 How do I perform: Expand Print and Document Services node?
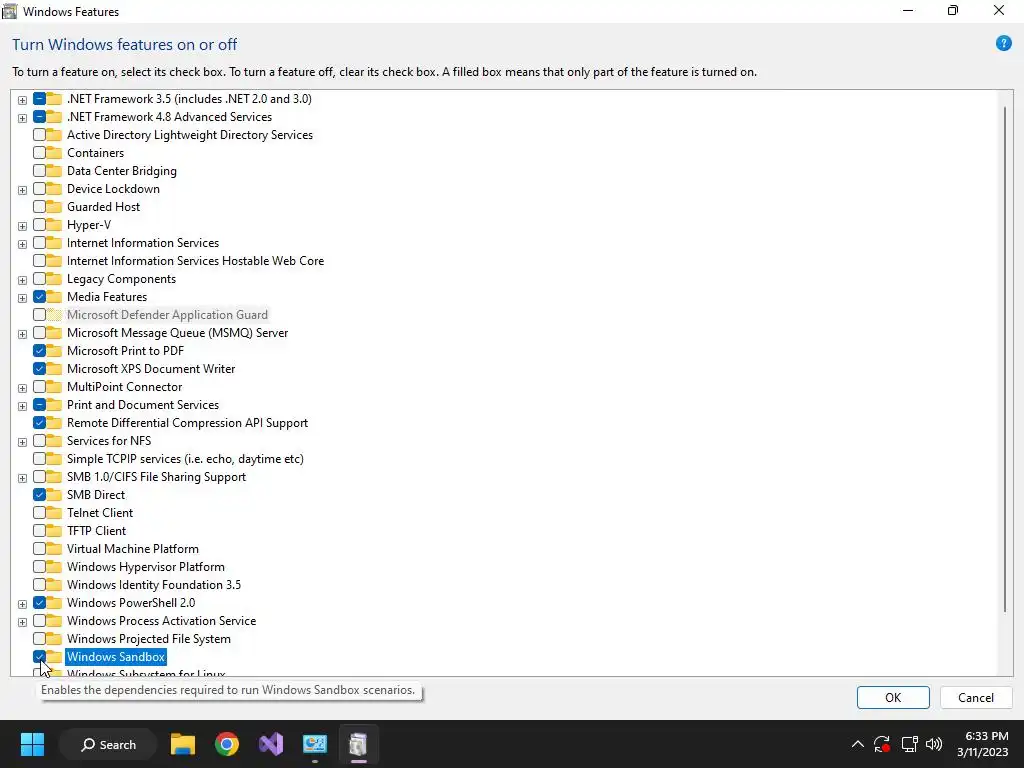point(22,406)
